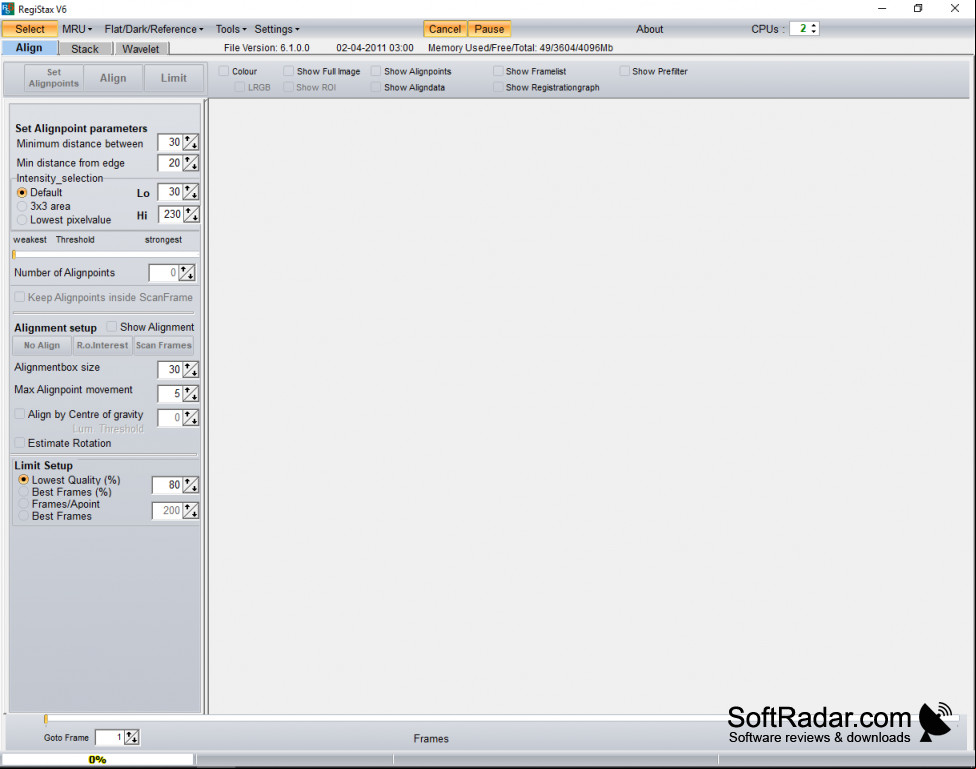
Task: Open the Align tab
Action: click(29, 48)
